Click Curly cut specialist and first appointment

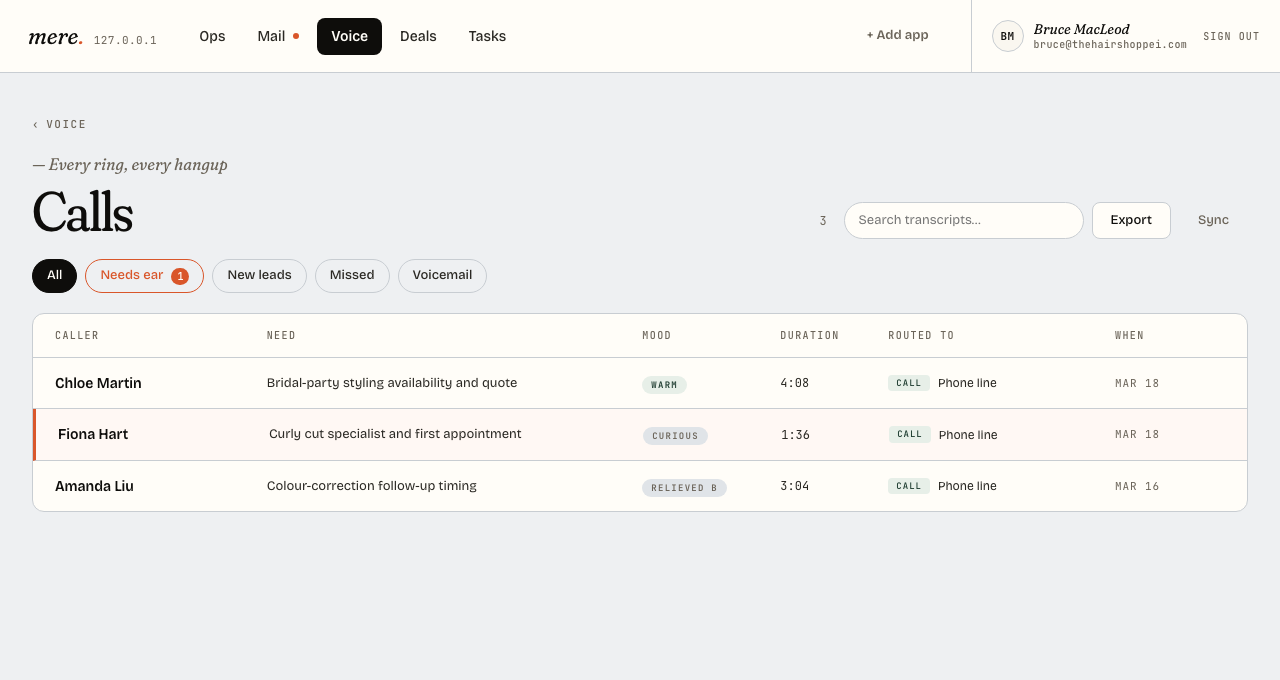pyautogui.click(x=395, y=434)
